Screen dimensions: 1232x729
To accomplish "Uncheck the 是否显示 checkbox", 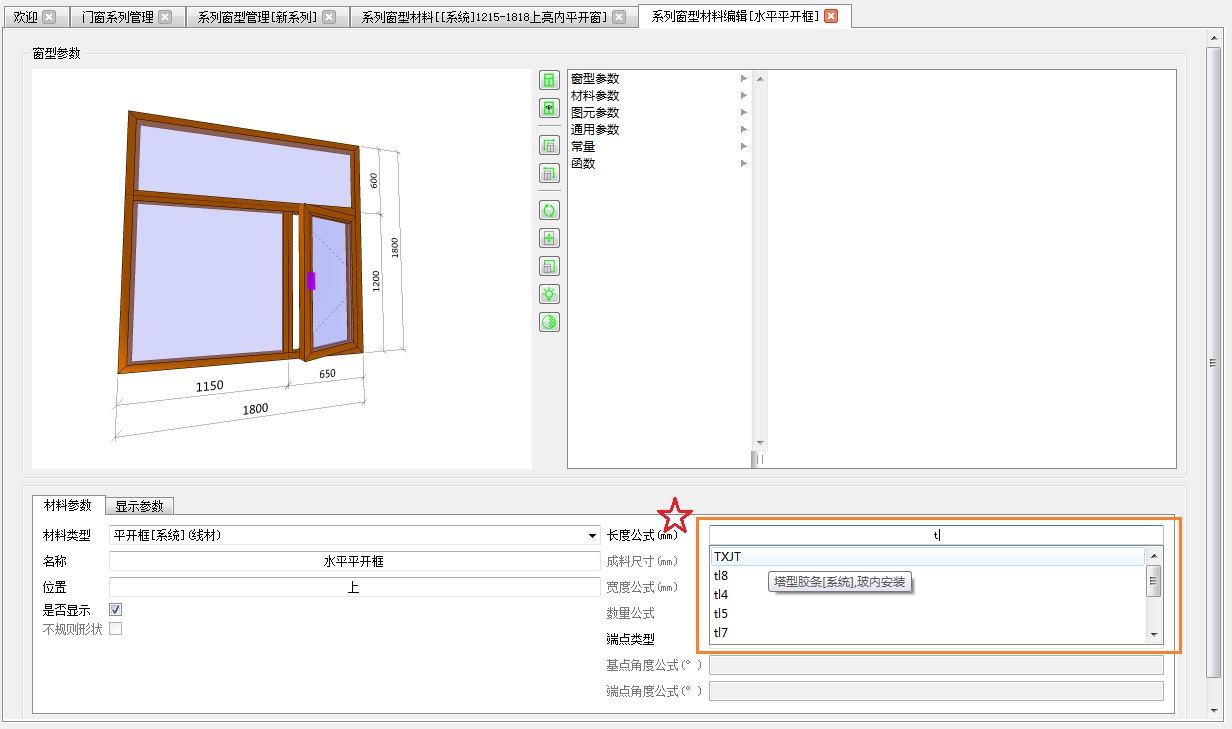I will click(115, 609).
